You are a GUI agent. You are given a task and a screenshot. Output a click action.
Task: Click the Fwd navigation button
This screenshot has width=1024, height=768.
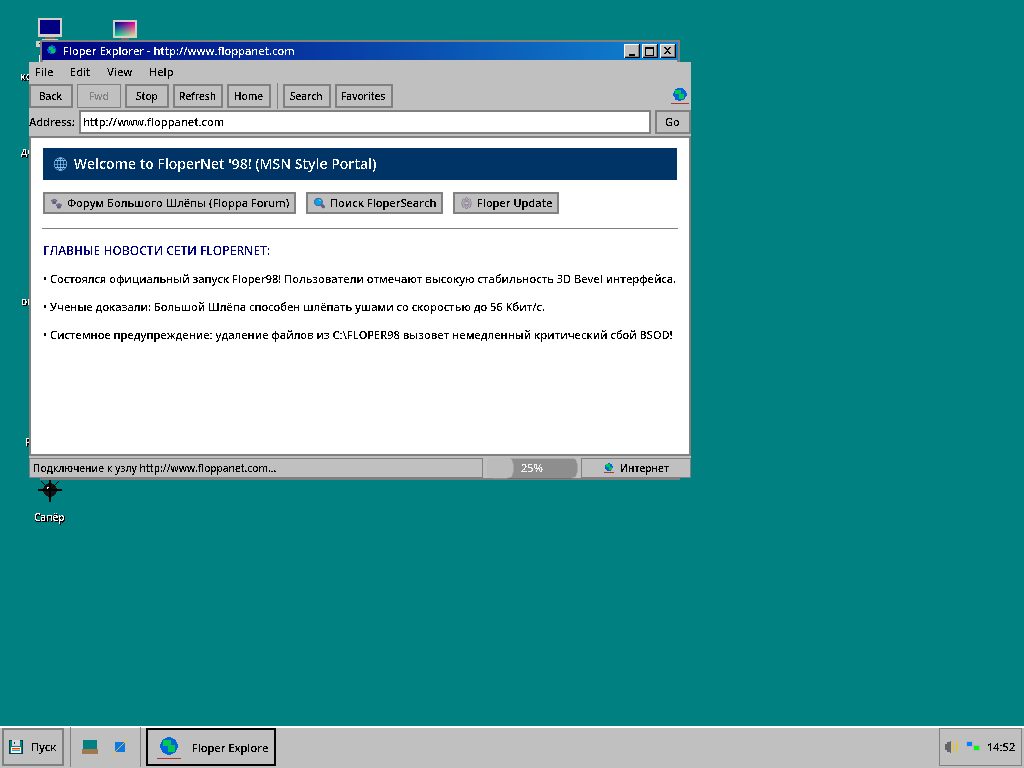pyautogui.click(x=99, y=96)
